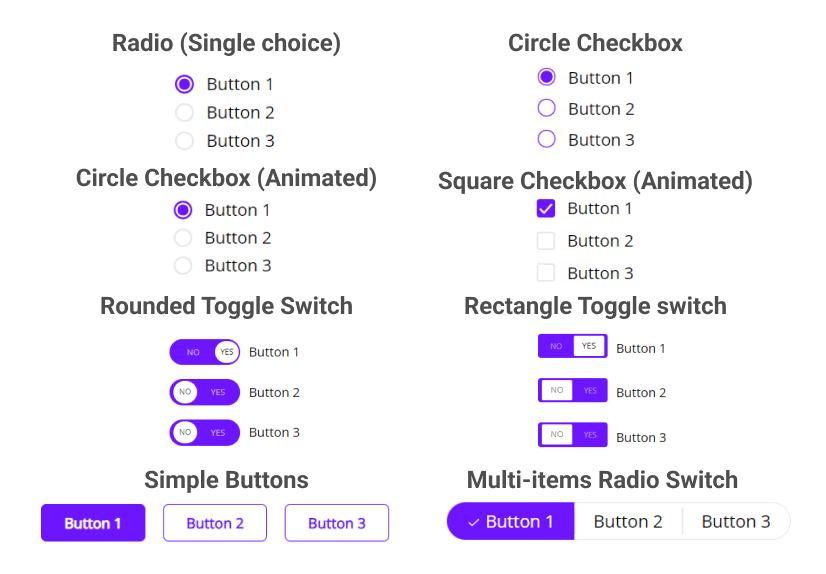Uncheck Button 1 under Circle Checkbox
Image resolution: width=826 pixels, height=574 pixels.
click(x=546, y=77)
